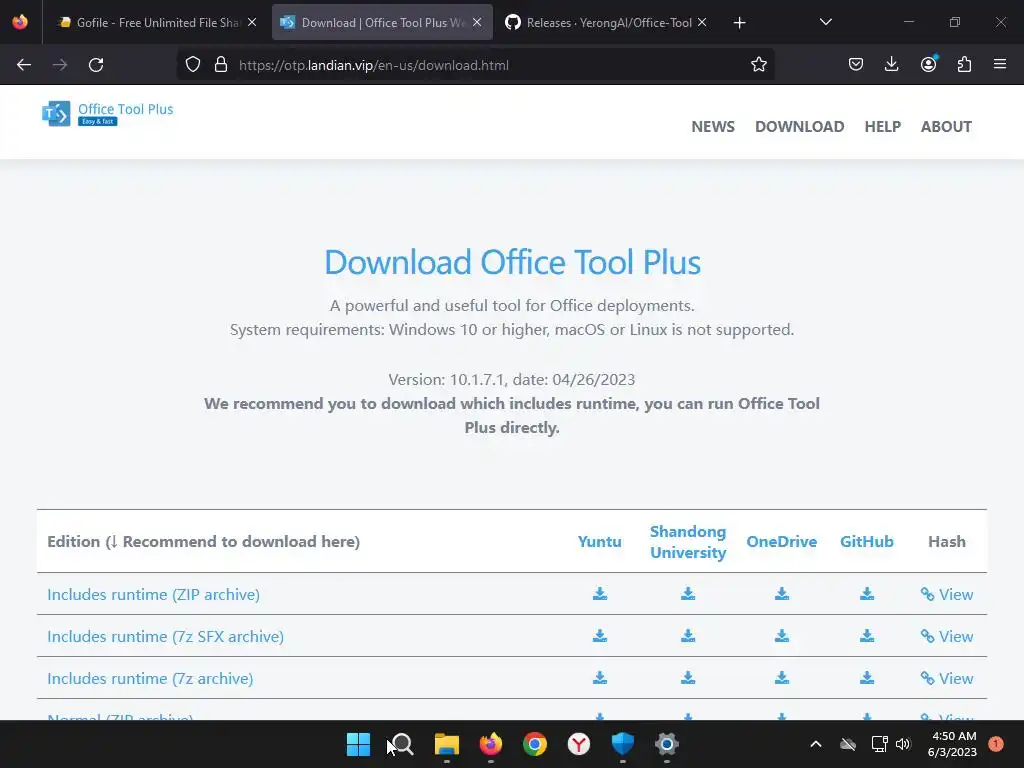Open the Firefox account menu
Screen dimensions: 1024x768
click(928, 64)
